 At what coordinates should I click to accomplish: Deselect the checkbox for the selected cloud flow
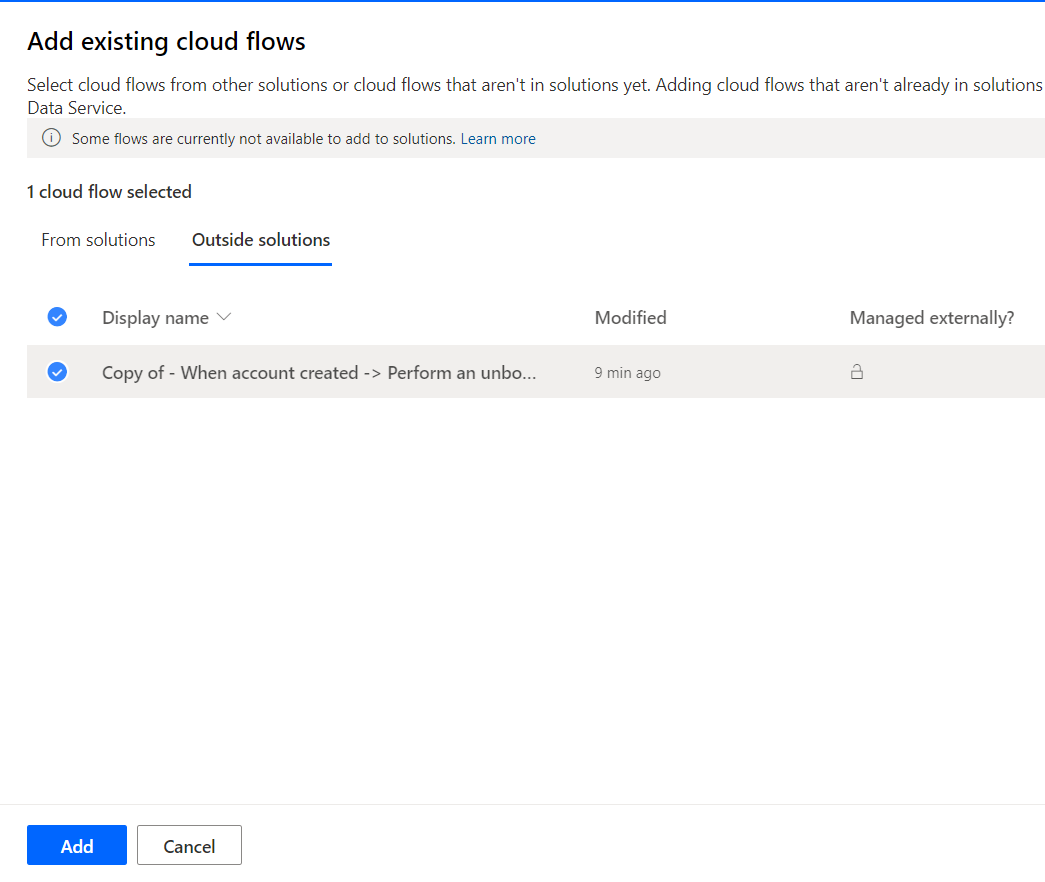click(x=57, y=371)
